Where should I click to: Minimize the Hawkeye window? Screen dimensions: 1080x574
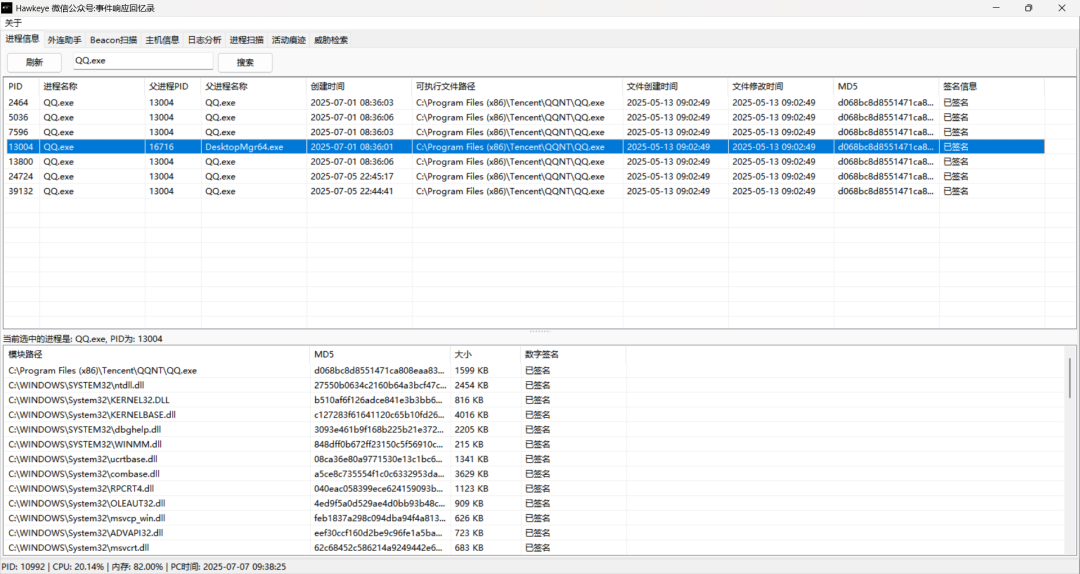997,8
